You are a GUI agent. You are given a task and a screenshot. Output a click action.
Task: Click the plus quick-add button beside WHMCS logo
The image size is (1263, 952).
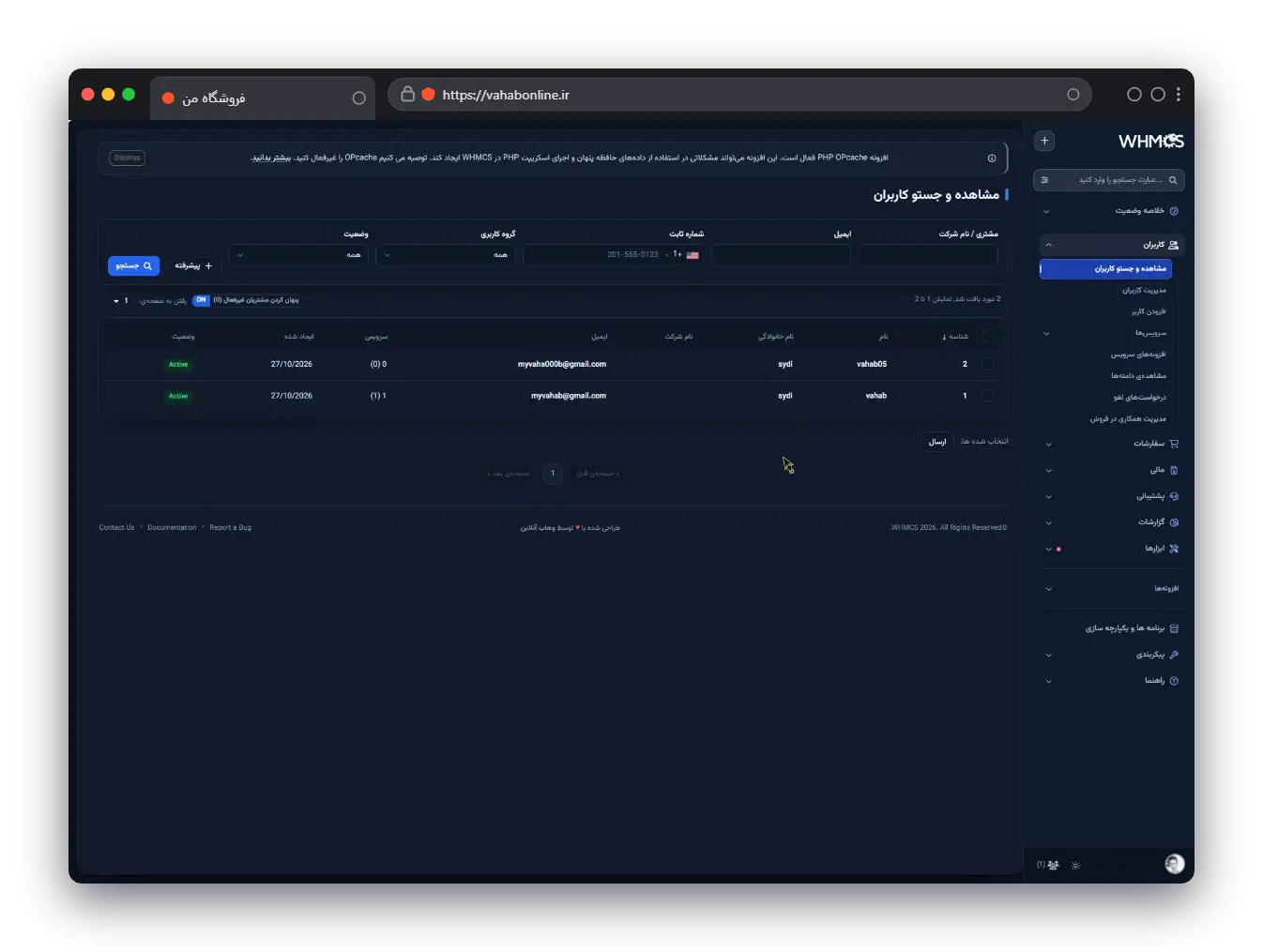click(x=1044, y=141)
